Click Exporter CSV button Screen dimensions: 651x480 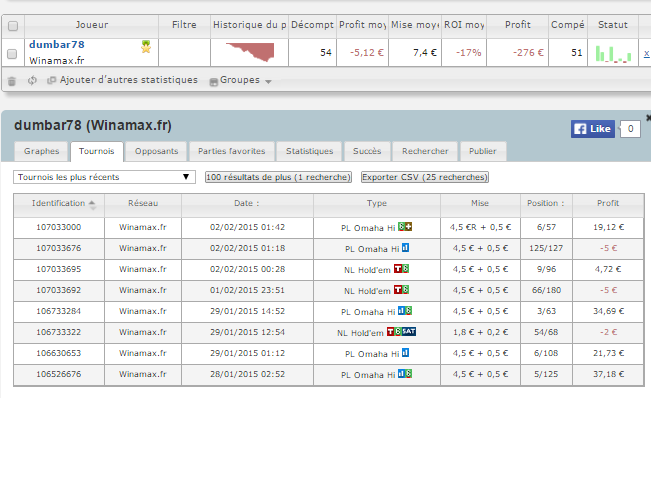click(425, 177)
